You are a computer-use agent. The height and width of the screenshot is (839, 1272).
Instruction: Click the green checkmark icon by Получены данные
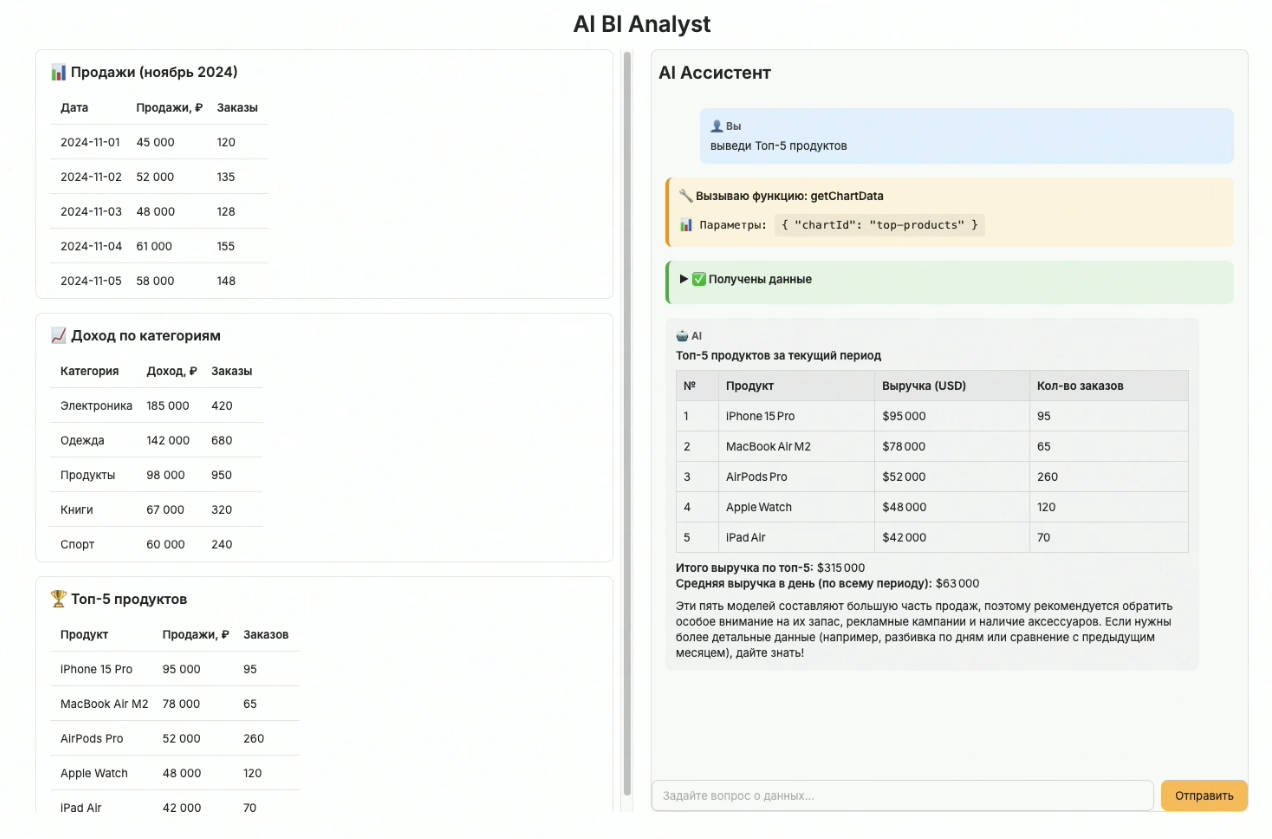(x=699, y=280)
